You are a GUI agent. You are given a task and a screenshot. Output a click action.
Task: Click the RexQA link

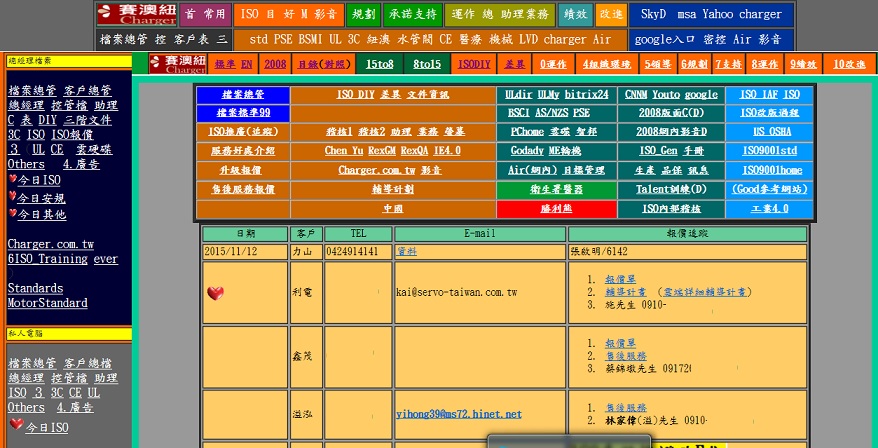[x=414, y=151]
